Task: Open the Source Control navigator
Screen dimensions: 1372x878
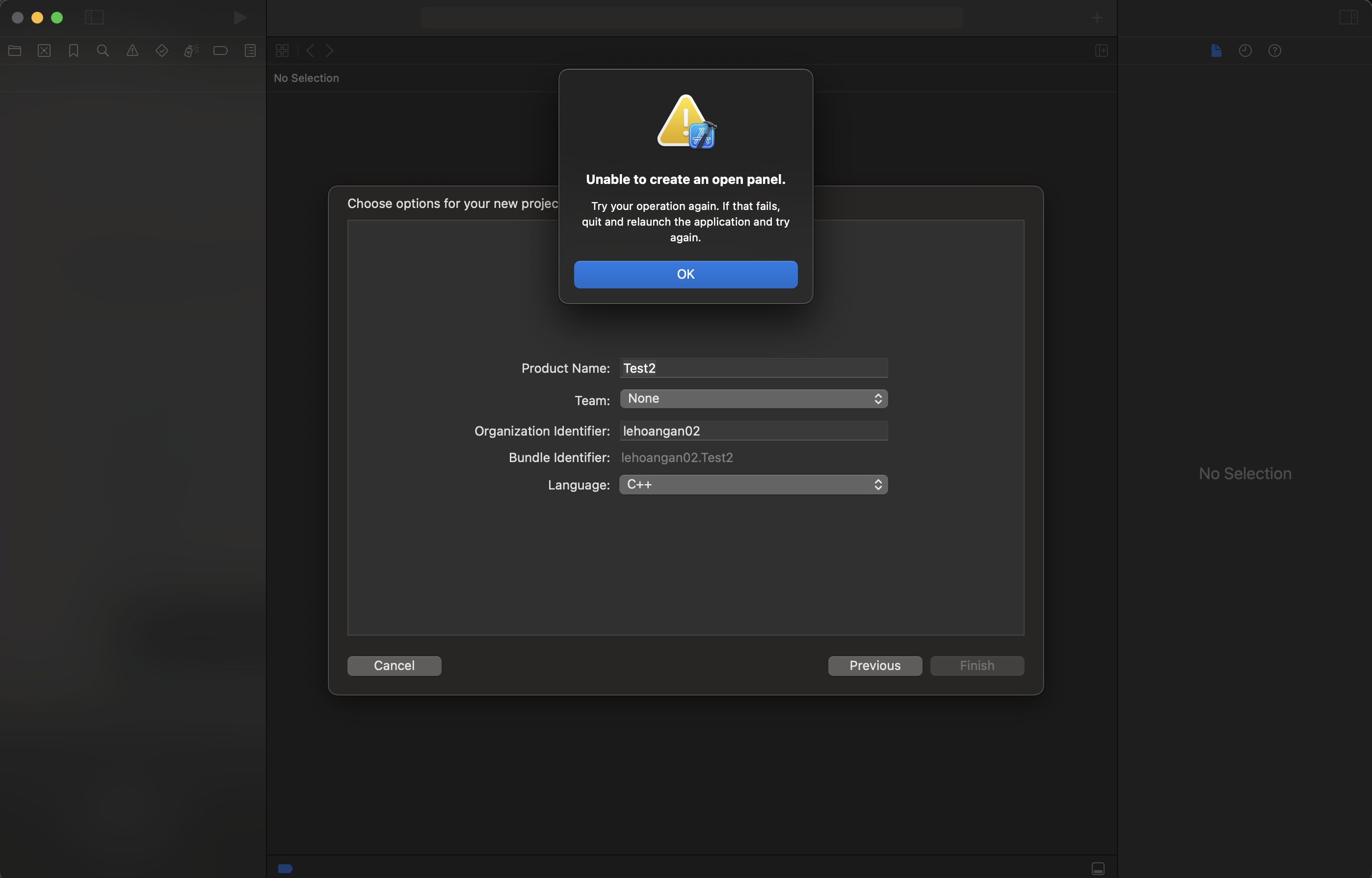Action: pyautogui.click(x=45, y=51)
